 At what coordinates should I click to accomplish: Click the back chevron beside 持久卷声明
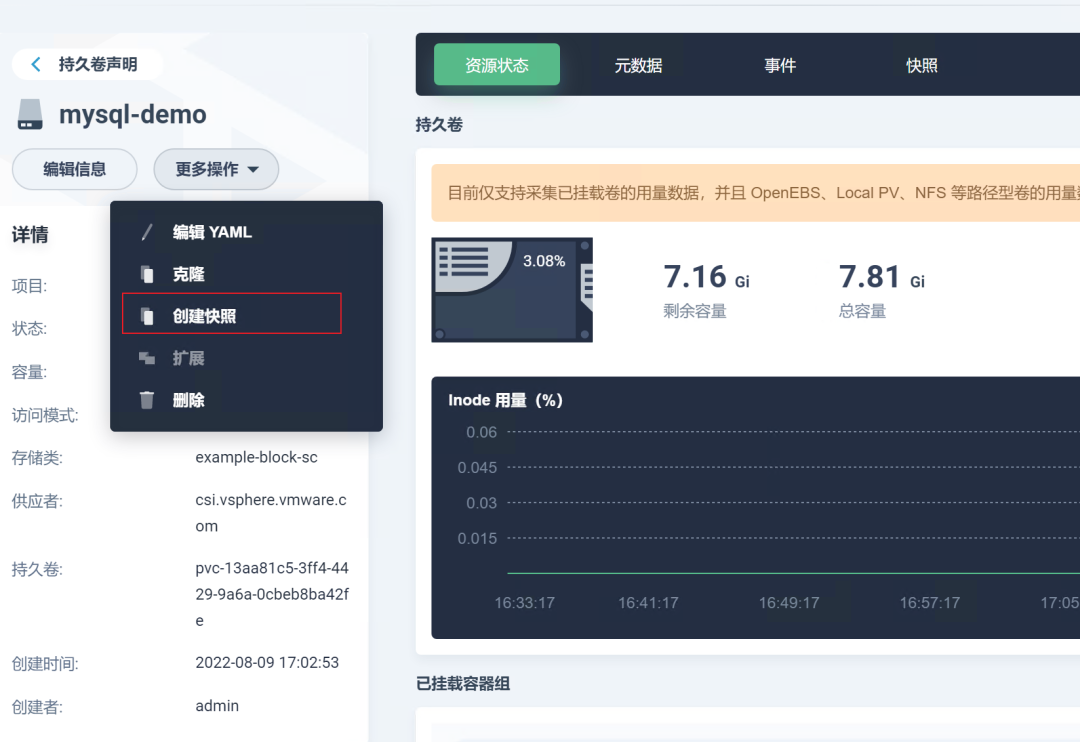pyautogui.click(x=36, y=64)
